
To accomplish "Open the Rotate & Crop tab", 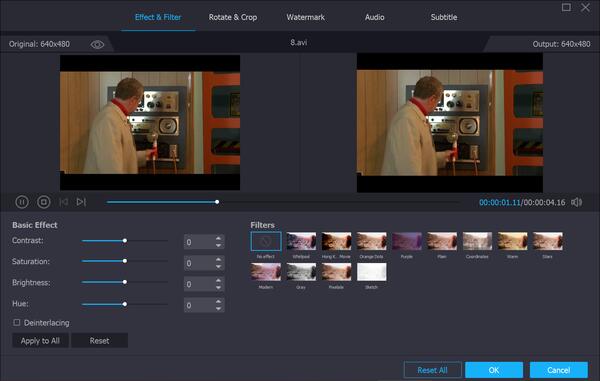I will point(233,17).
